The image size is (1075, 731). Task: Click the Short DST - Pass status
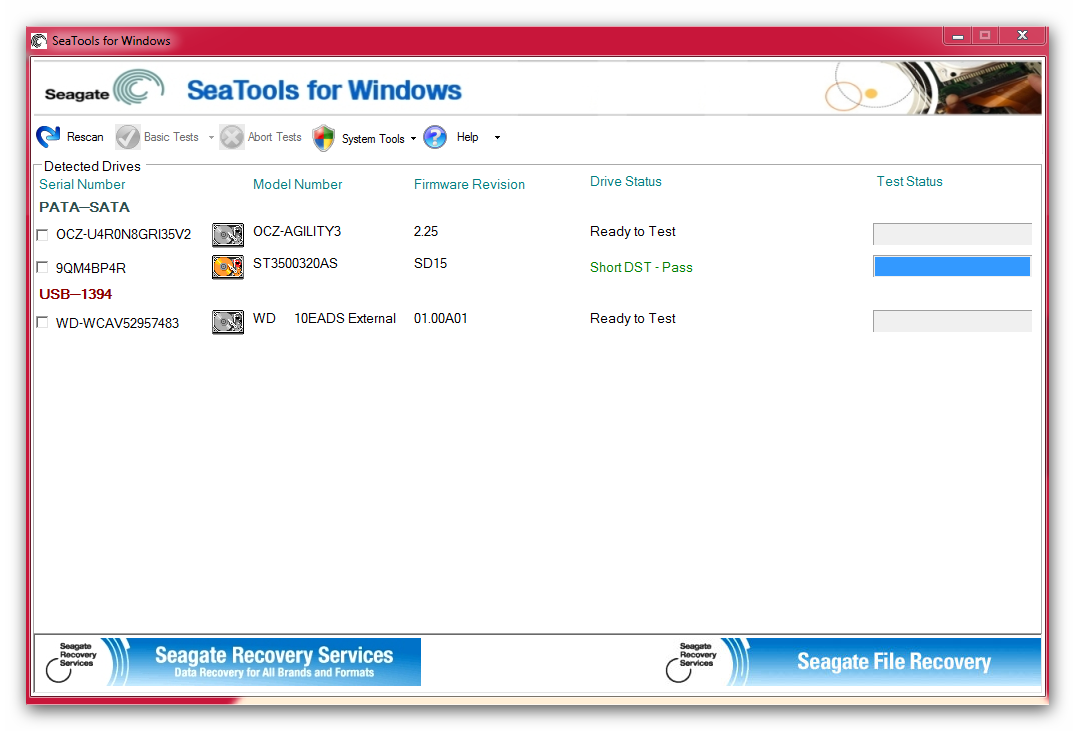tap(641, 267)
